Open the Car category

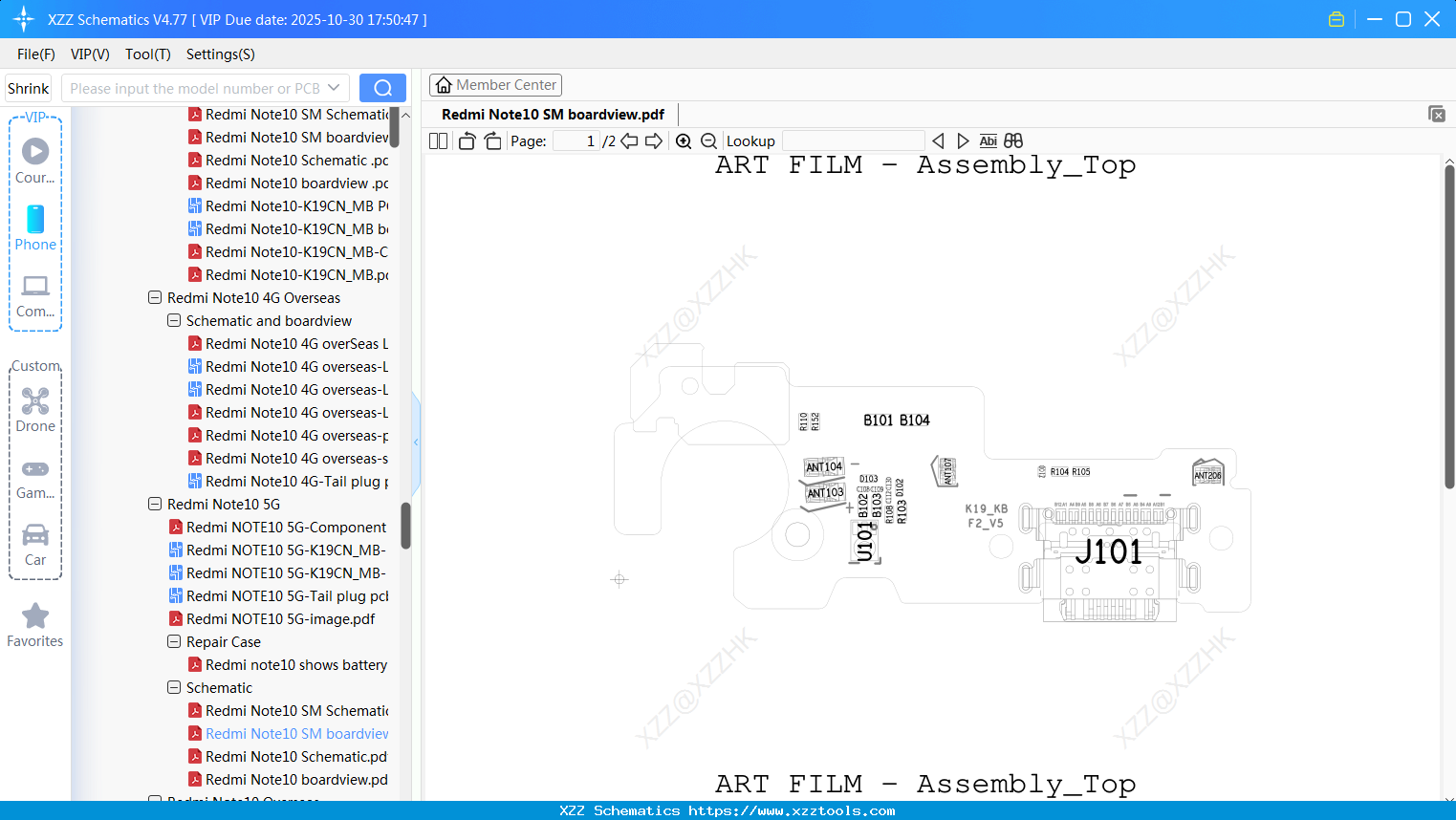coord(35,544)
